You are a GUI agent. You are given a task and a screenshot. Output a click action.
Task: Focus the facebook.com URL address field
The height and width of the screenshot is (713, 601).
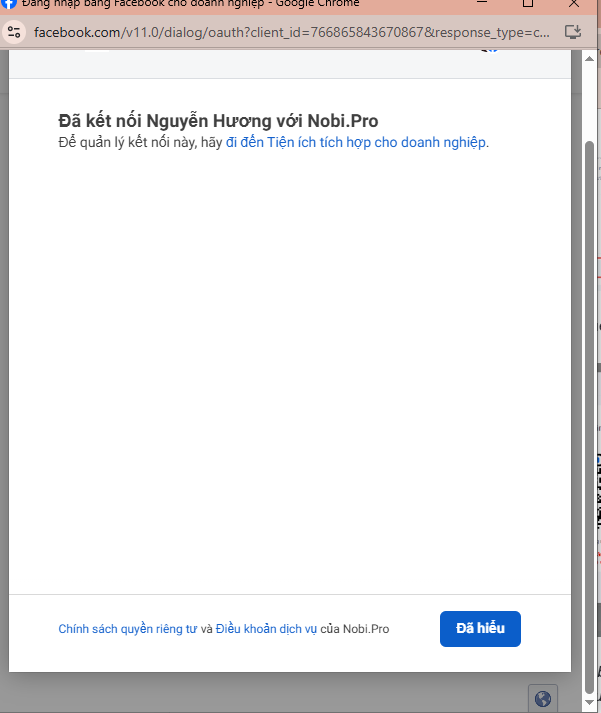290,32
